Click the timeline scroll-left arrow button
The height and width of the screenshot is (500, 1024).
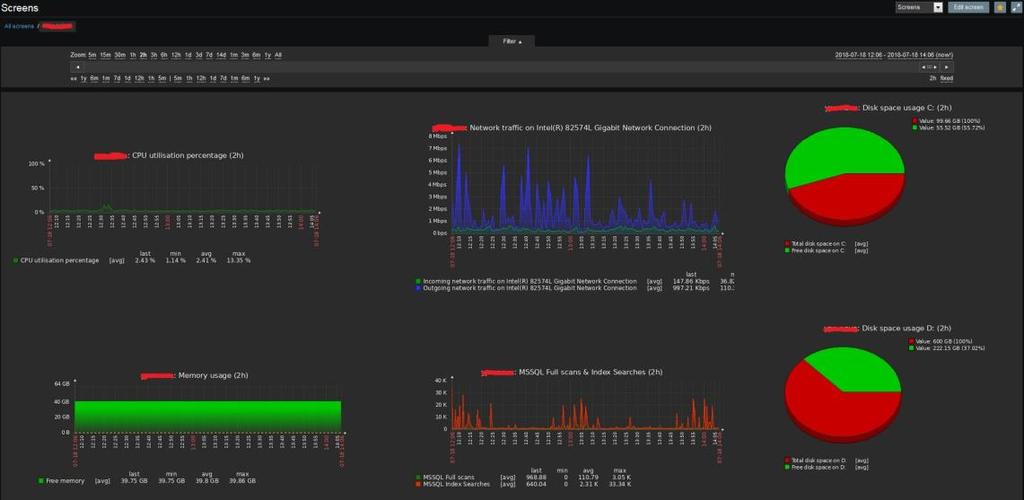[x=76, y=67]
